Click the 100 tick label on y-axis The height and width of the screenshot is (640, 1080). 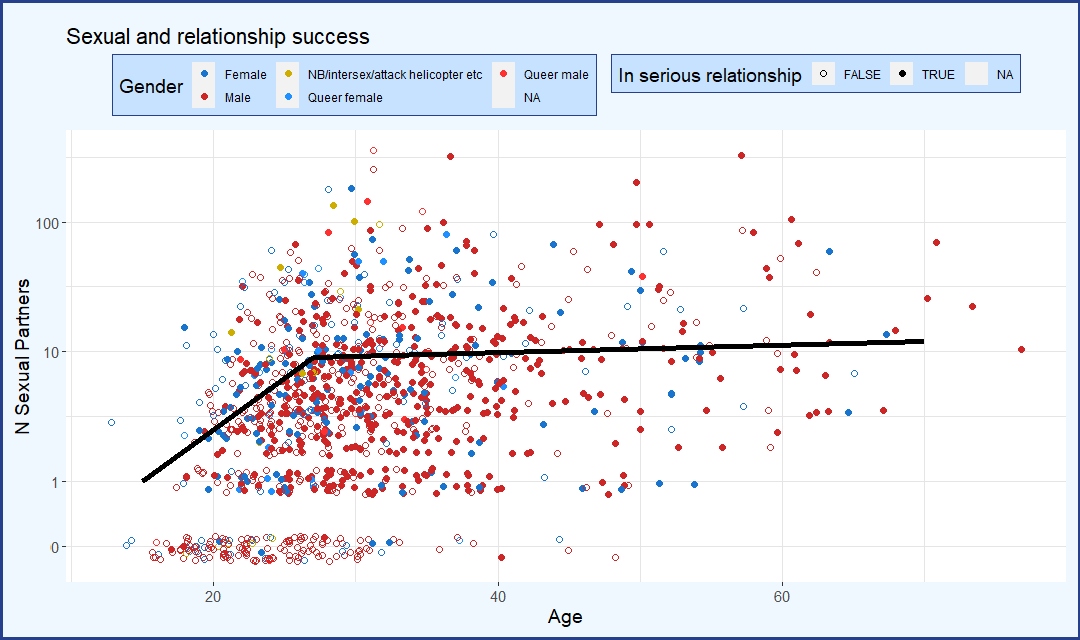[47, 222]
